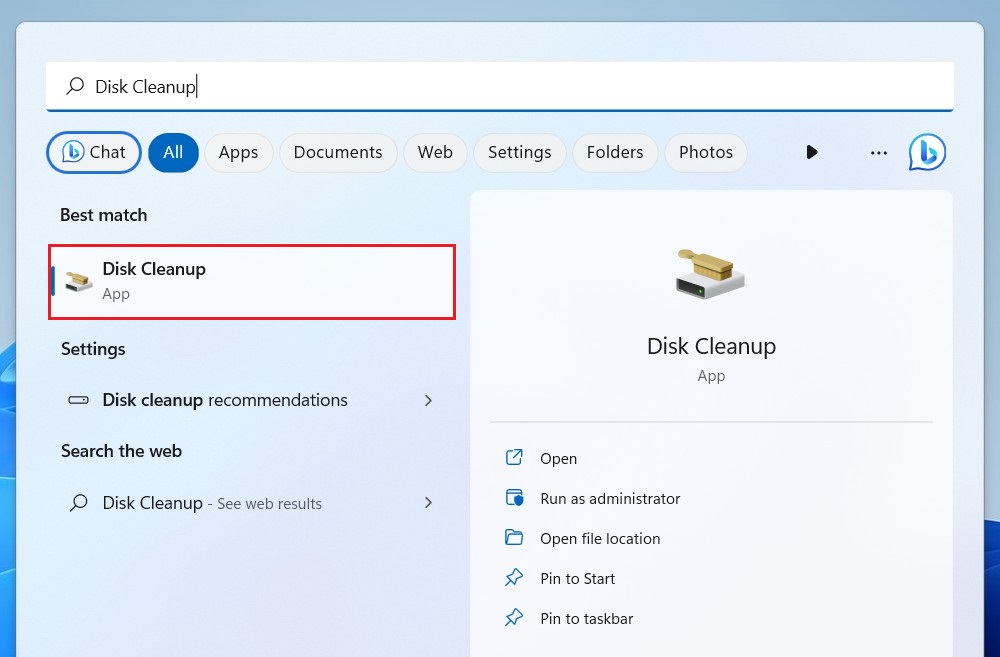Select Pin to Start
The height and width of the screenshot is (657, 1000).
click(x=577, y=579)
